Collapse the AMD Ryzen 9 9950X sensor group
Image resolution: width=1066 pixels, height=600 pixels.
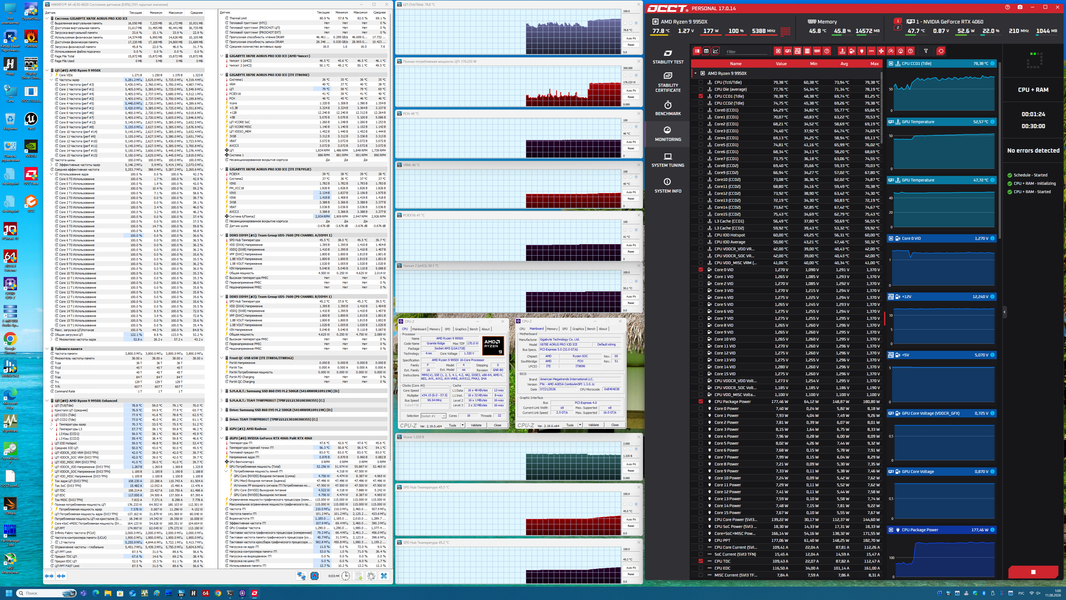click(x=695, y=73)
